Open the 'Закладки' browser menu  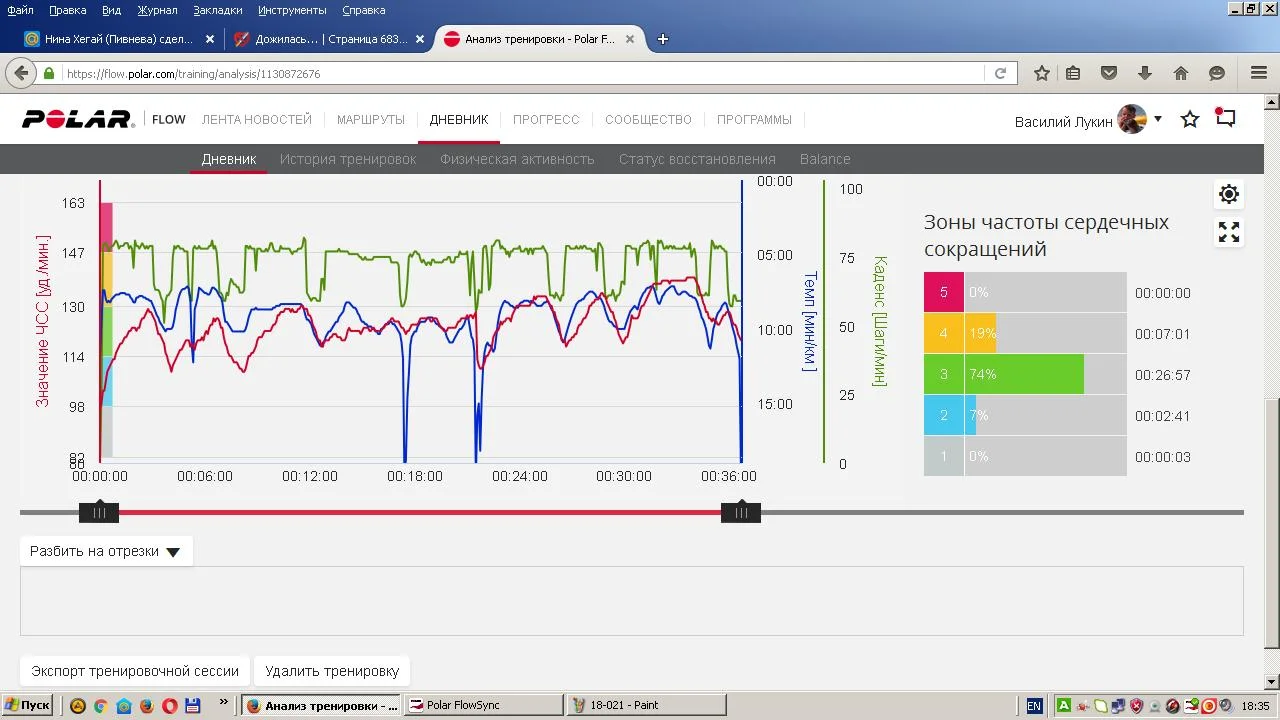point(218,10)
